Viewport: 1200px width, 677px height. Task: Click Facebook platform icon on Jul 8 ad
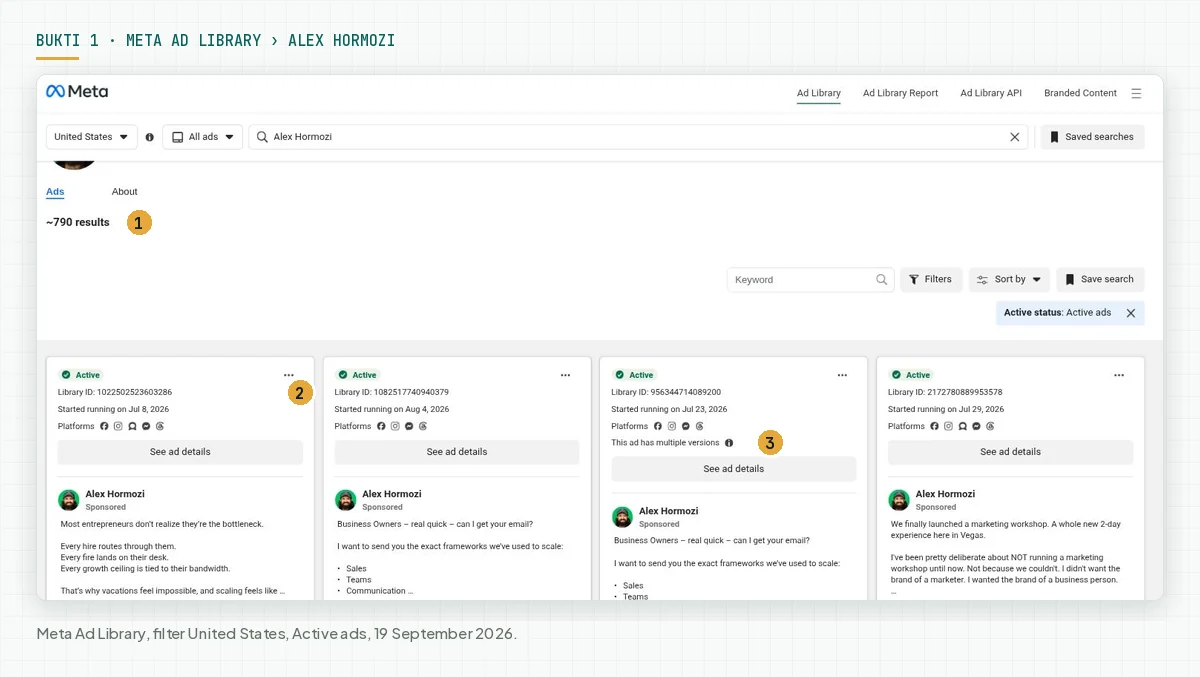104,426
